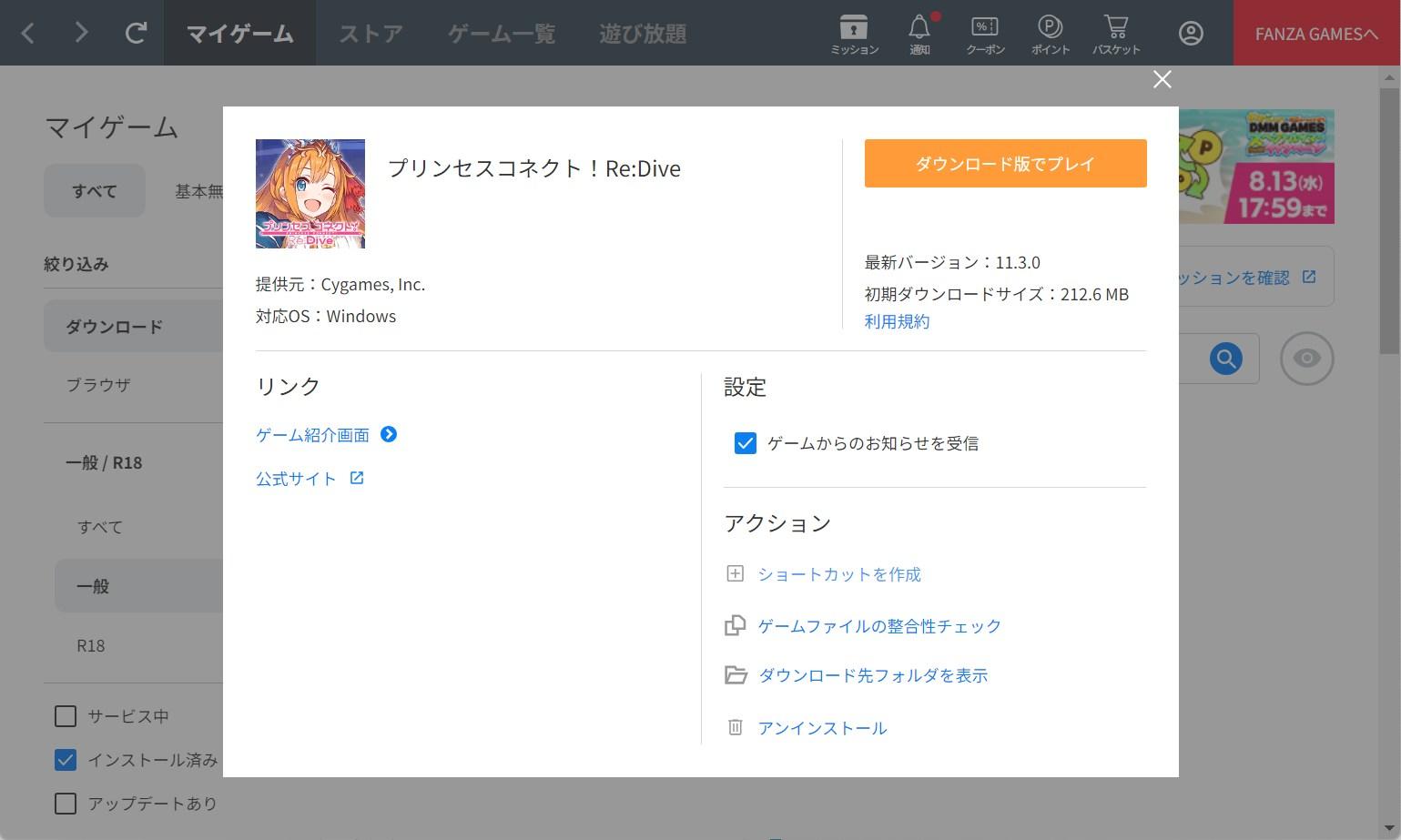Open the ミッション icon
The image size is (1401, 840).
pyautogui.click(x=853, y=33)
